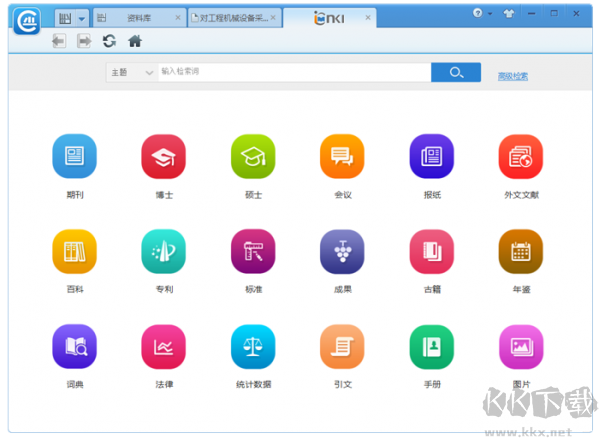The width and height of the screenshot is (599, 439).
Task: Click into the 输入检索词 search field
Action: click(x=295, y=72)
